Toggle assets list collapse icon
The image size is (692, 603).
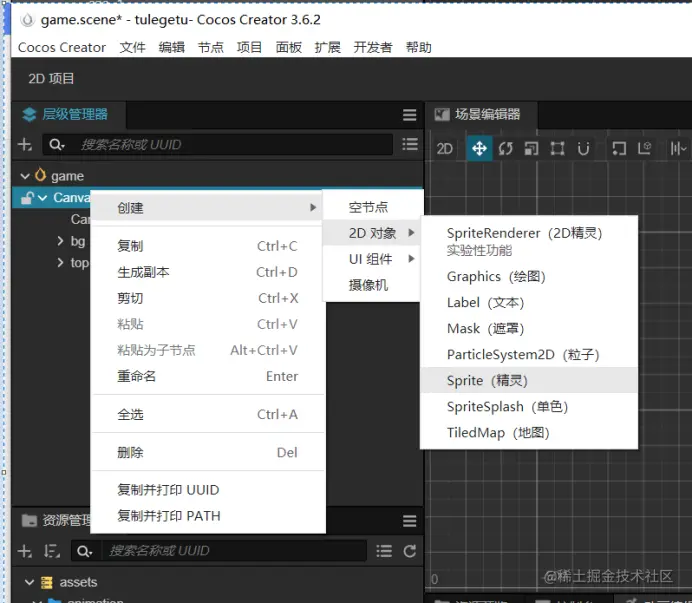384,551
